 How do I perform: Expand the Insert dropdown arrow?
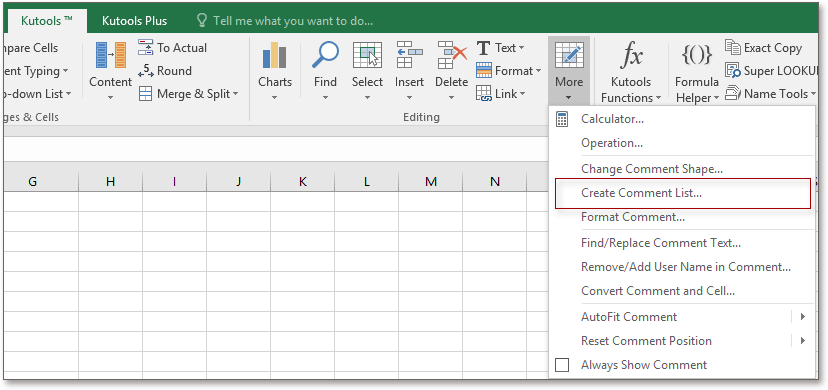pos(409,98)
